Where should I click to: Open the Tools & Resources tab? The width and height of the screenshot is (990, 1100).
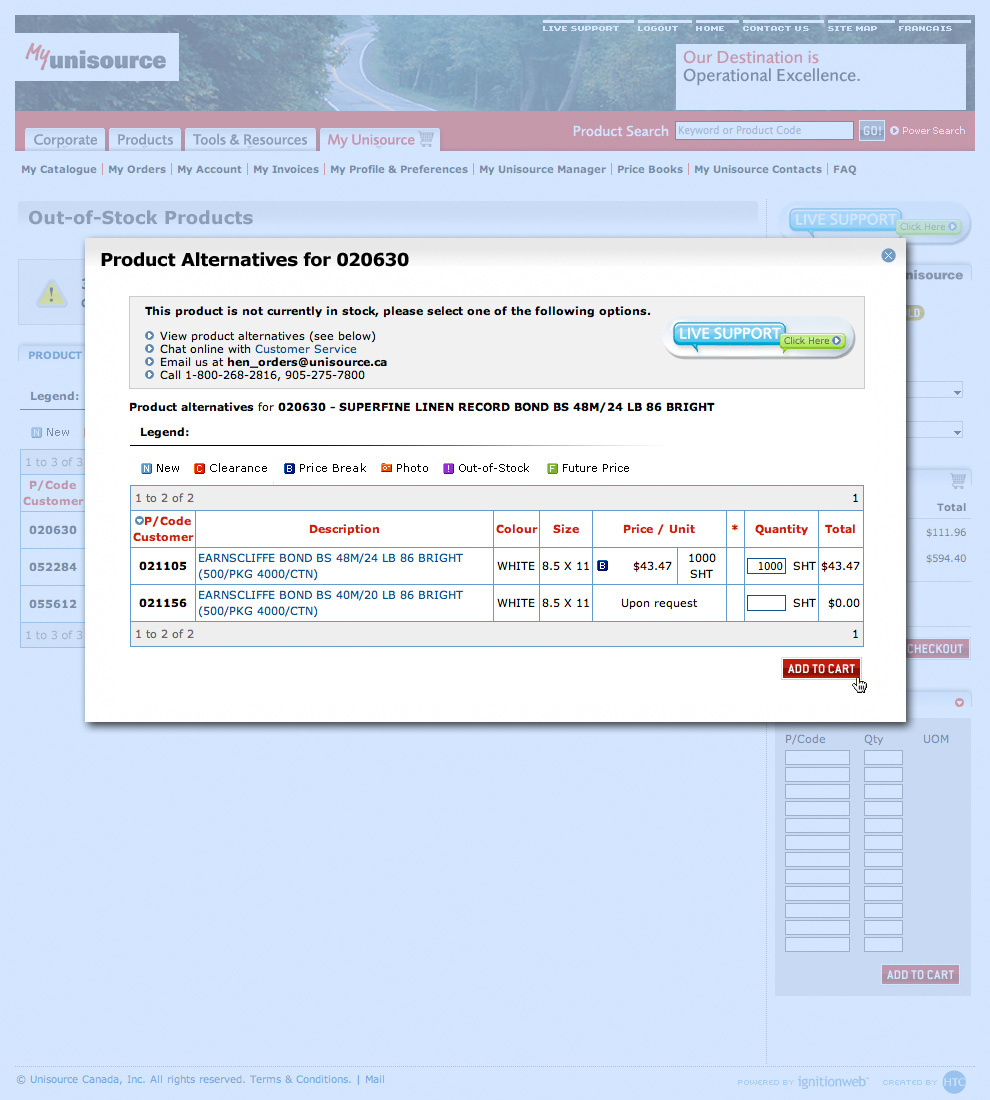coord(250,140)
